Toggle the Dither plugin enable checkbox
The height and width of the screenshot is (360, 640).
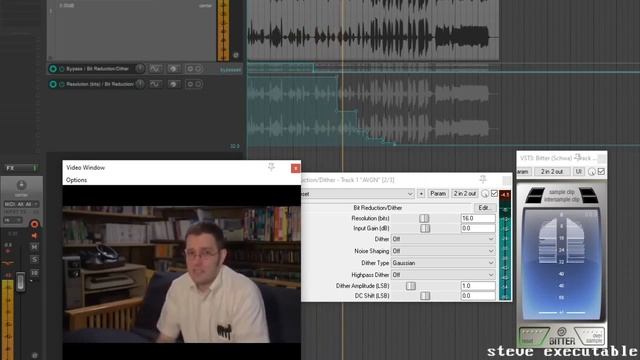pos(494,194)
